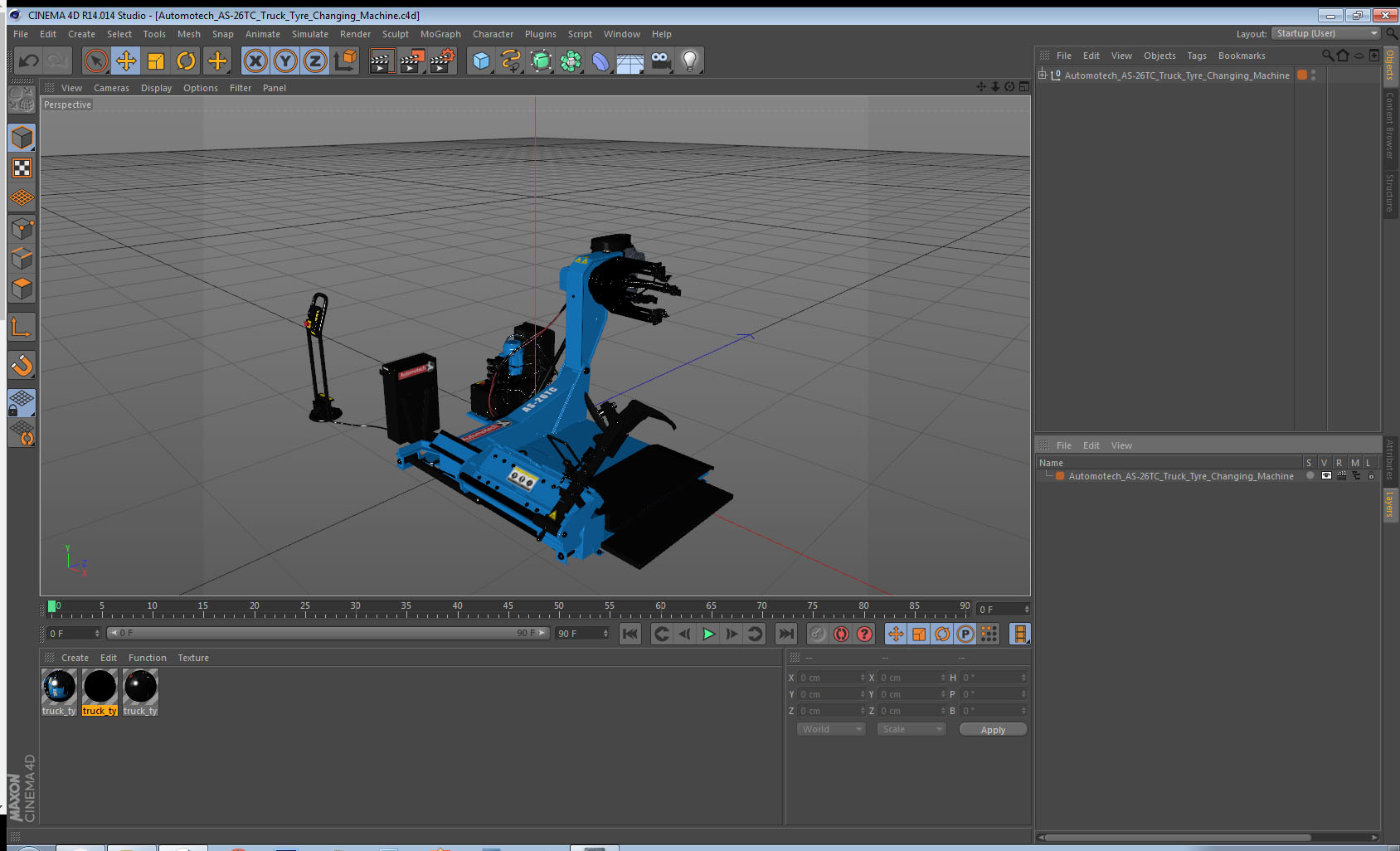
Task: Click the layer color swatch for Automotech
Action: [x=1060, y=476]
